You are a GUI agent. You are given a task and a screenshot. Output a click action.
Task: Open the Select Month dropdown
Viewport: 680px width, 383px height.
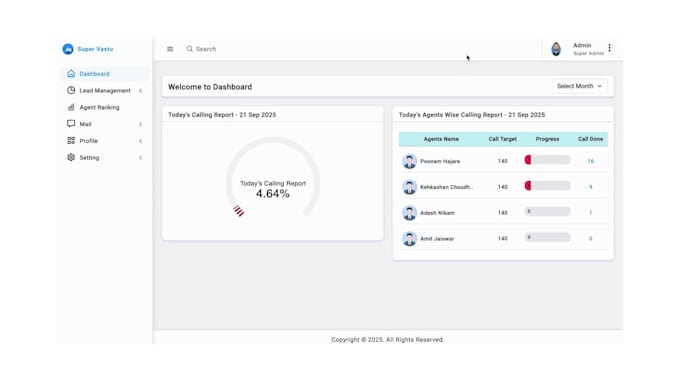[x=579, y=86]
